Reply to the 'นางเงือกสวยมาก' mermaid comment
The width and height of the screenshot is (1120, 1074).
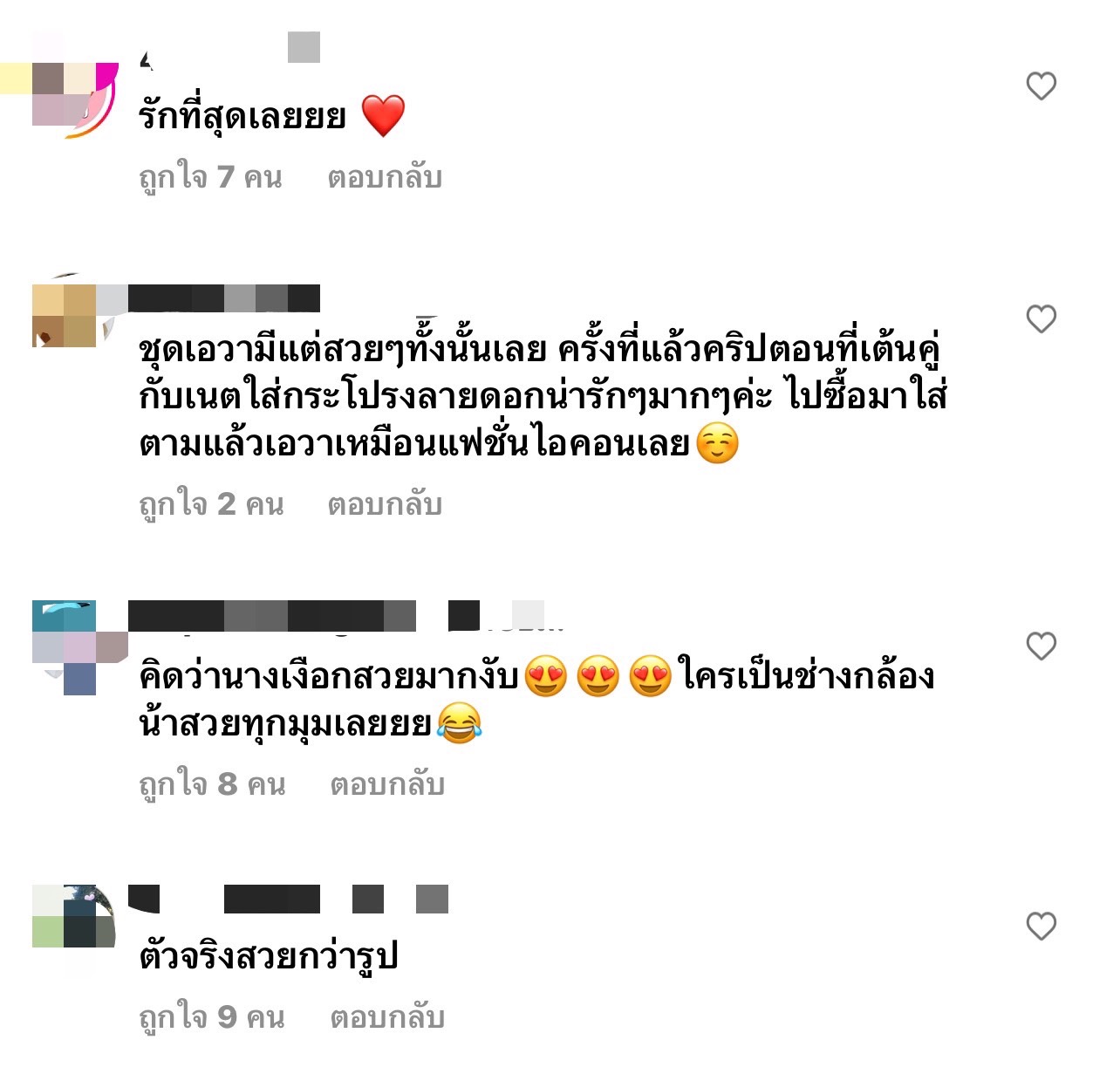tap(387, 785)
